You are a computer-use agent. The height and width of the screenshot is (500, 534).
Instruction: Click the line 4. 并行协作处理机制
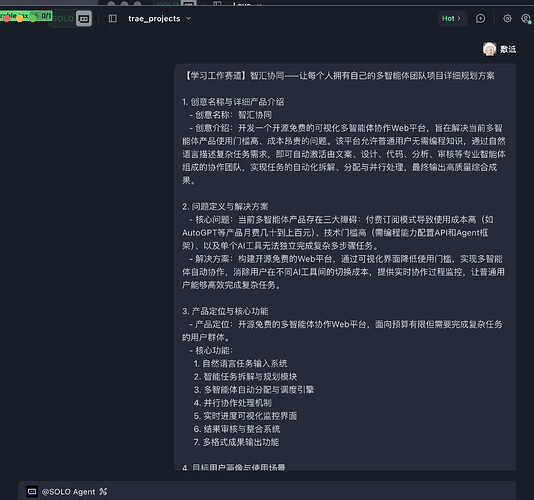[233, 403]
